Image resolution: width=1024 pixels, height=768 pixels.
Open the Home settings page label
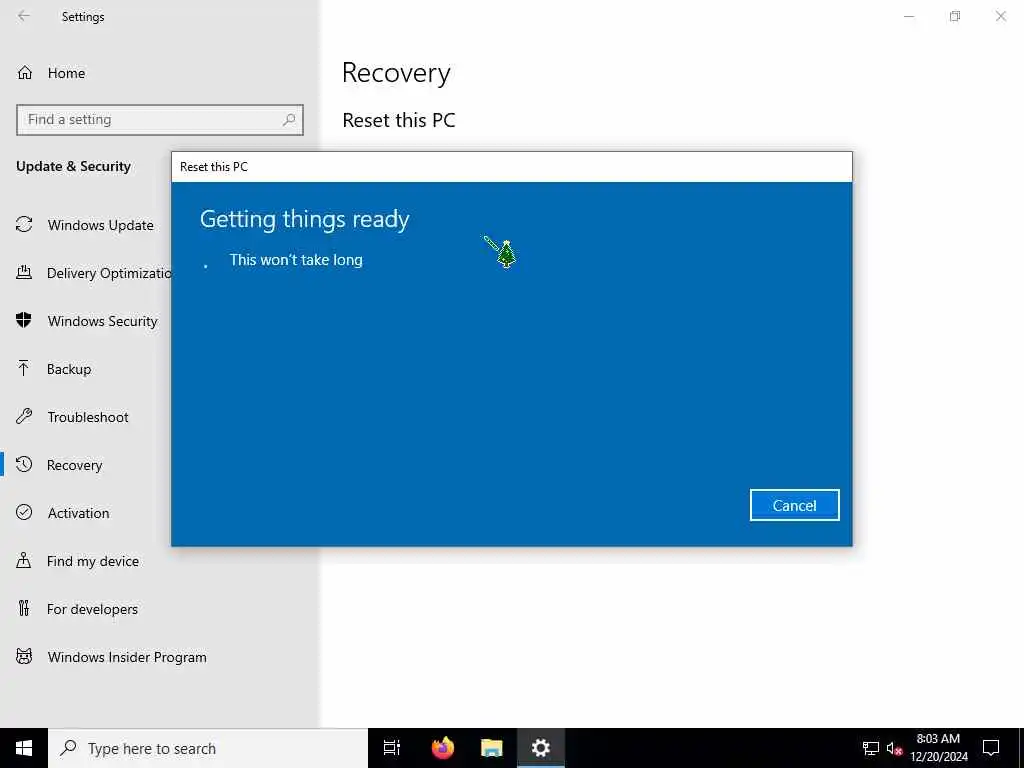click(x=66, y=73)
